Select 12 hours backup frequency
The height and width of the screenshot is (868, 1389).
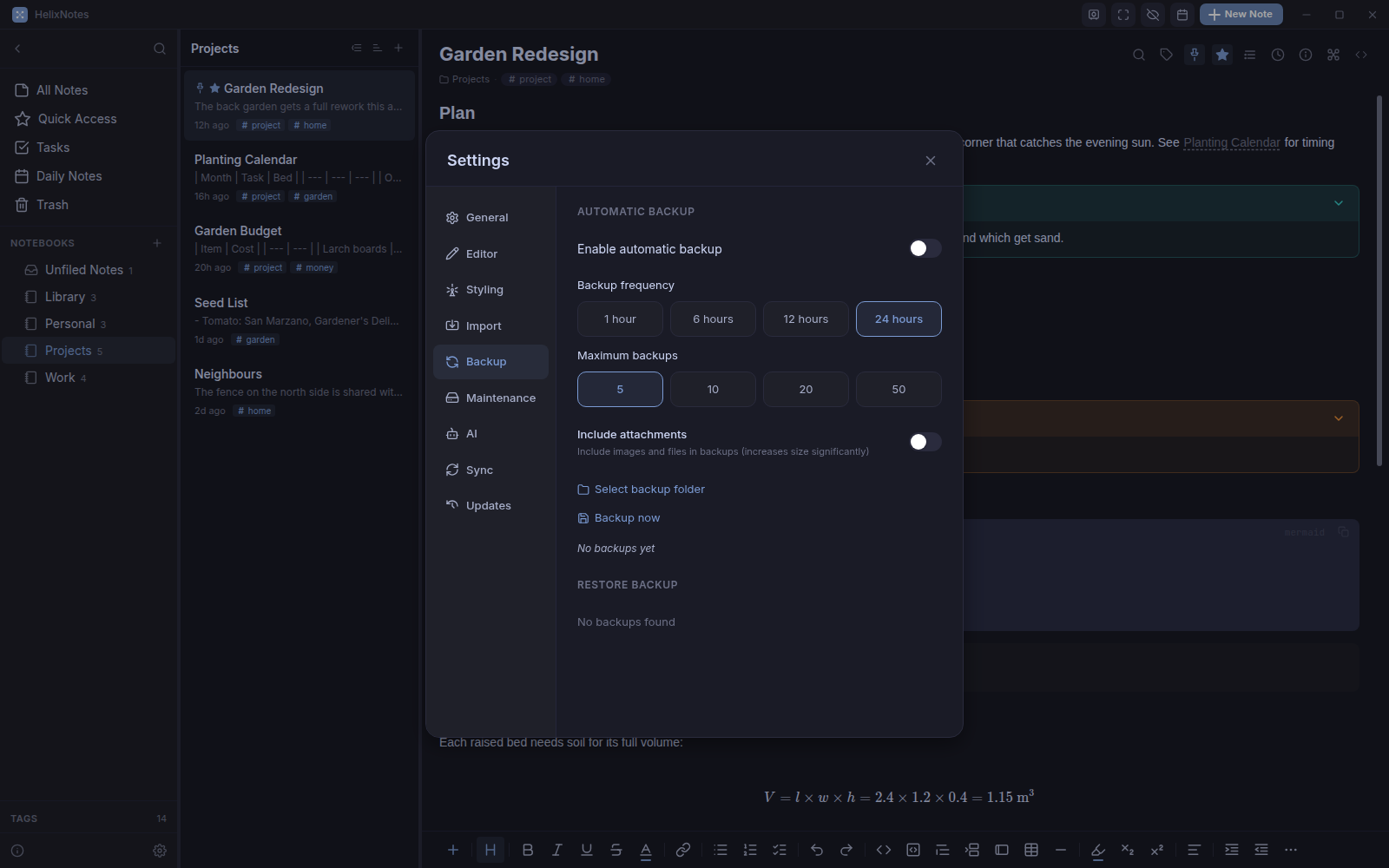806,319
